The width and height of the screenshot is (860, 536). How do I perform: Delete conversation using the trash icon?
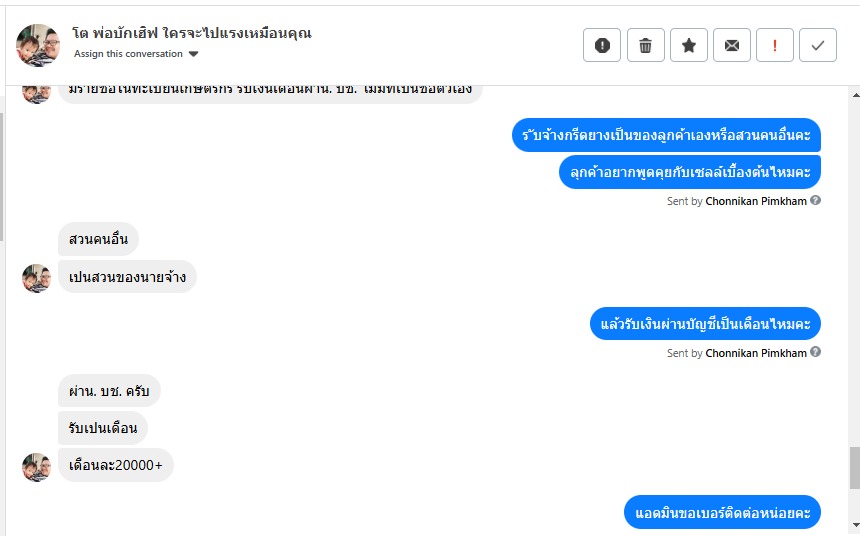pos(646,45)
